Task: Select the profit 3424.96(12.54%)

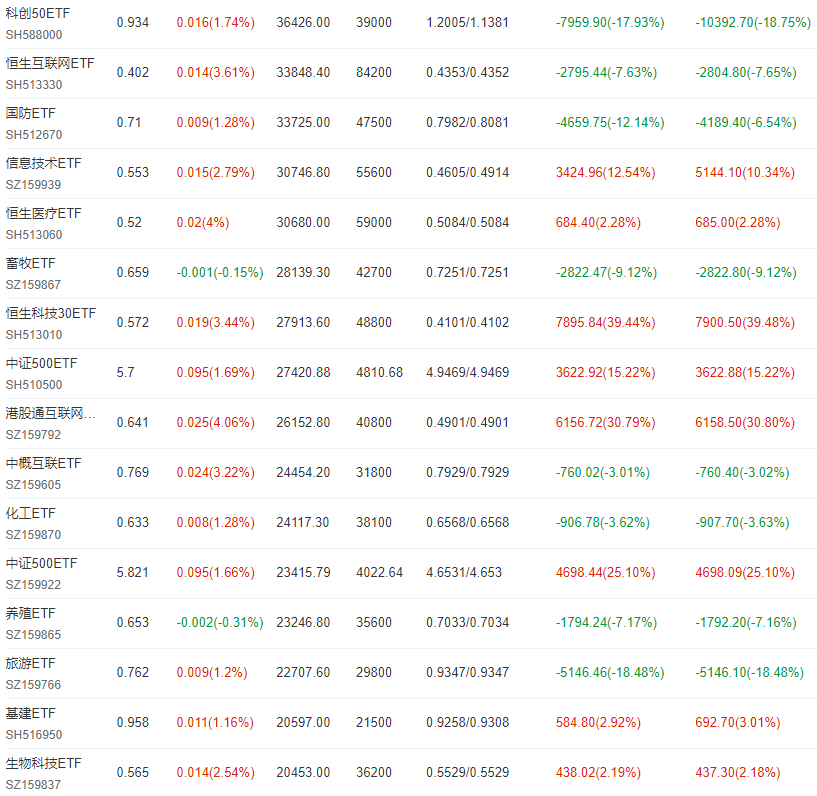Action: [605, 172]
